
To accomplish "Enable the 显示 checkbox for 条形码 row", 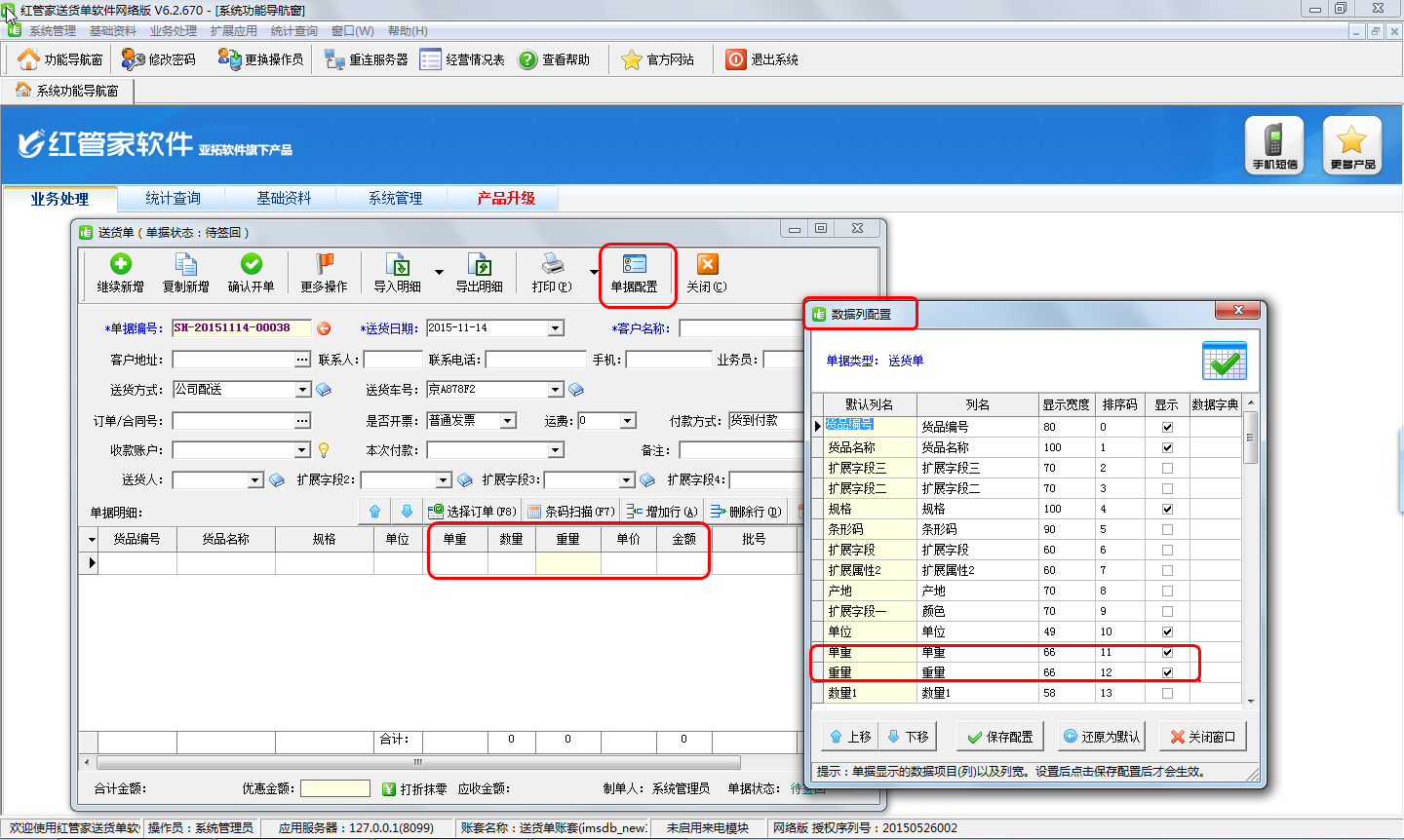I will pos(1167,529).
